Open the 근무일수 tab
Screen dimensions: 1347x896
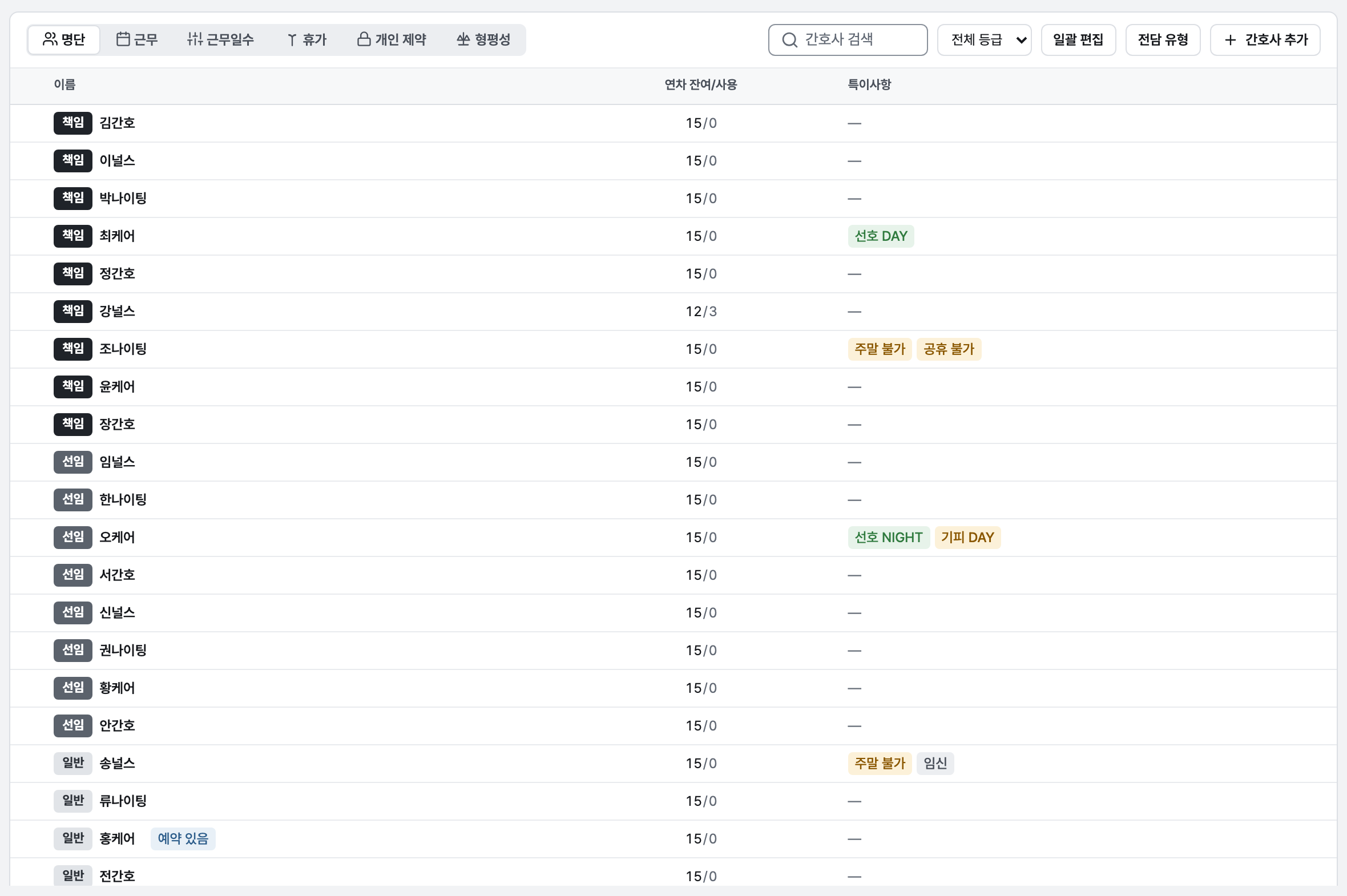(x=220, y=39)
